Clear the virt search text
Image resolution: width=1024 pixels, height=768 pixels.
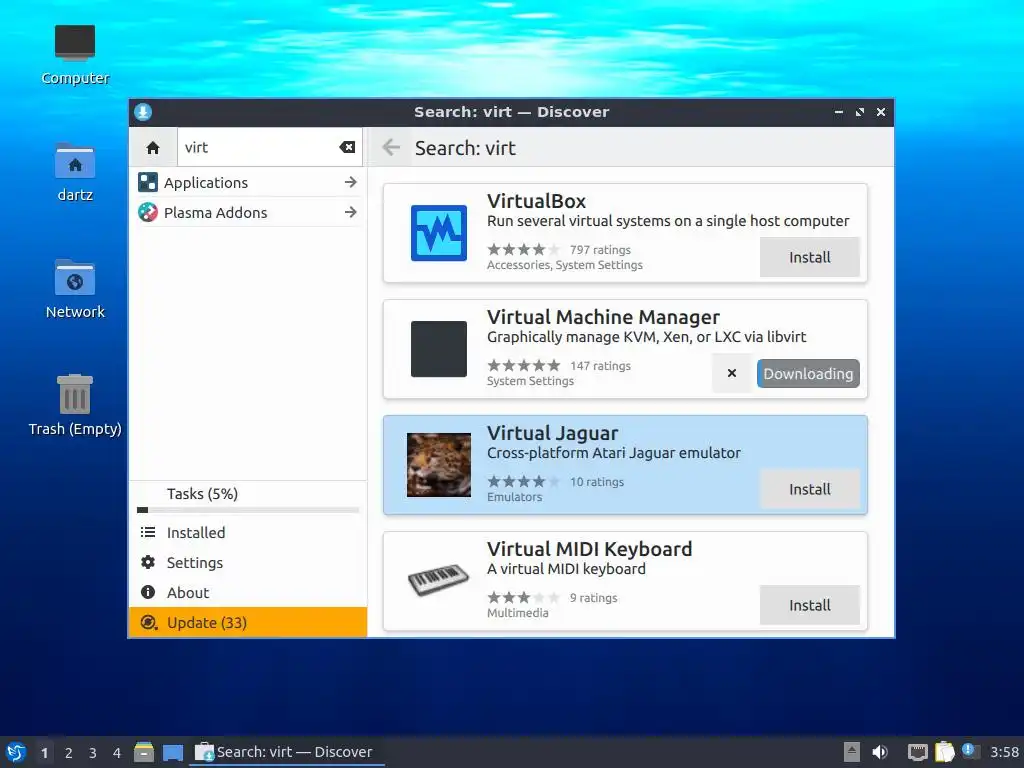(x=347, y=148)
